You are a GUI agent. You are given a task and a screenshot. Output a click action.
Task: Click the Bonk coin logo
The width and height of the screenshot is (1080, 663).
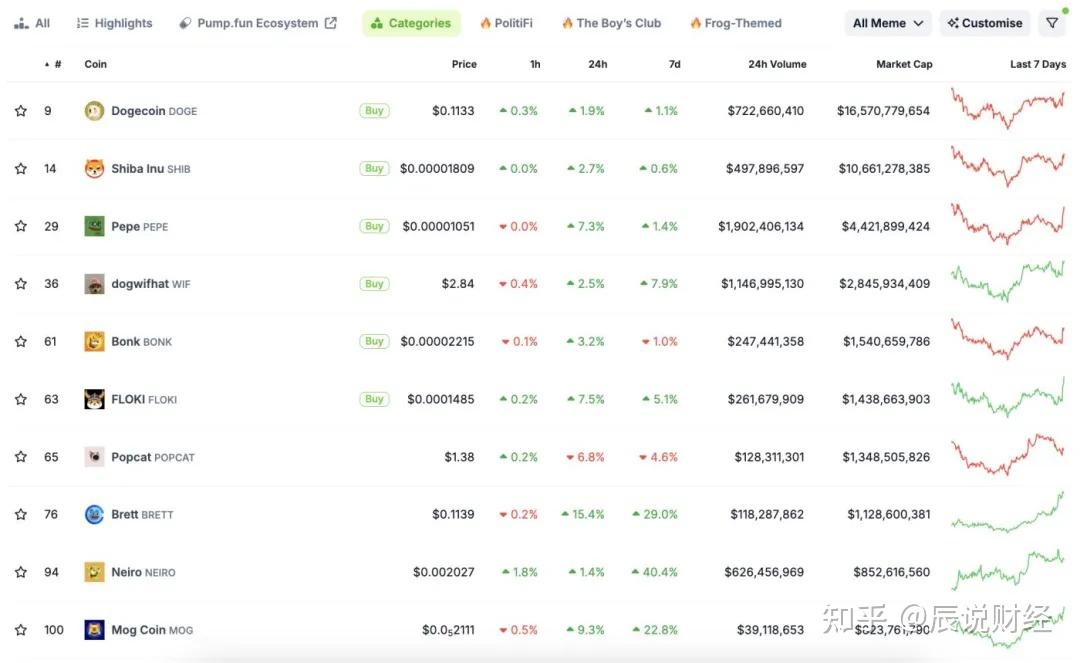pyautogui.click(x=94, y=341)
